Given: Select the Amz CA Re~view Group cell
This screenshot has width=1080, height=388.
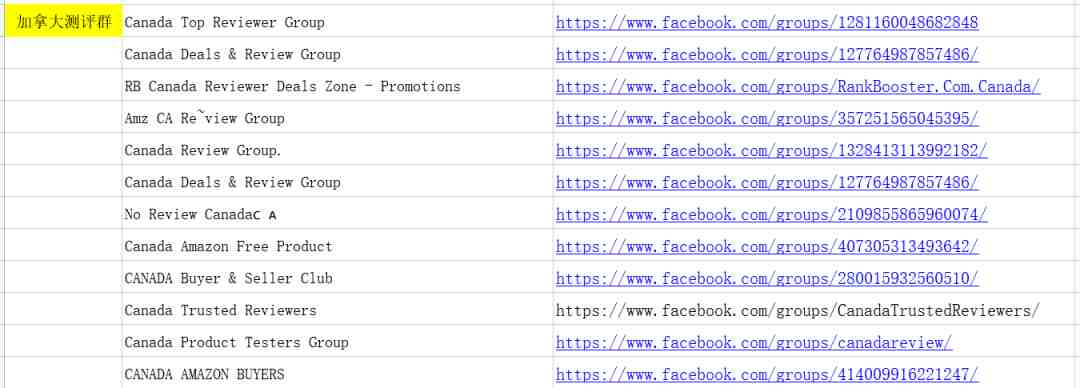Looking at the screenshot, I should coord(338,117).
